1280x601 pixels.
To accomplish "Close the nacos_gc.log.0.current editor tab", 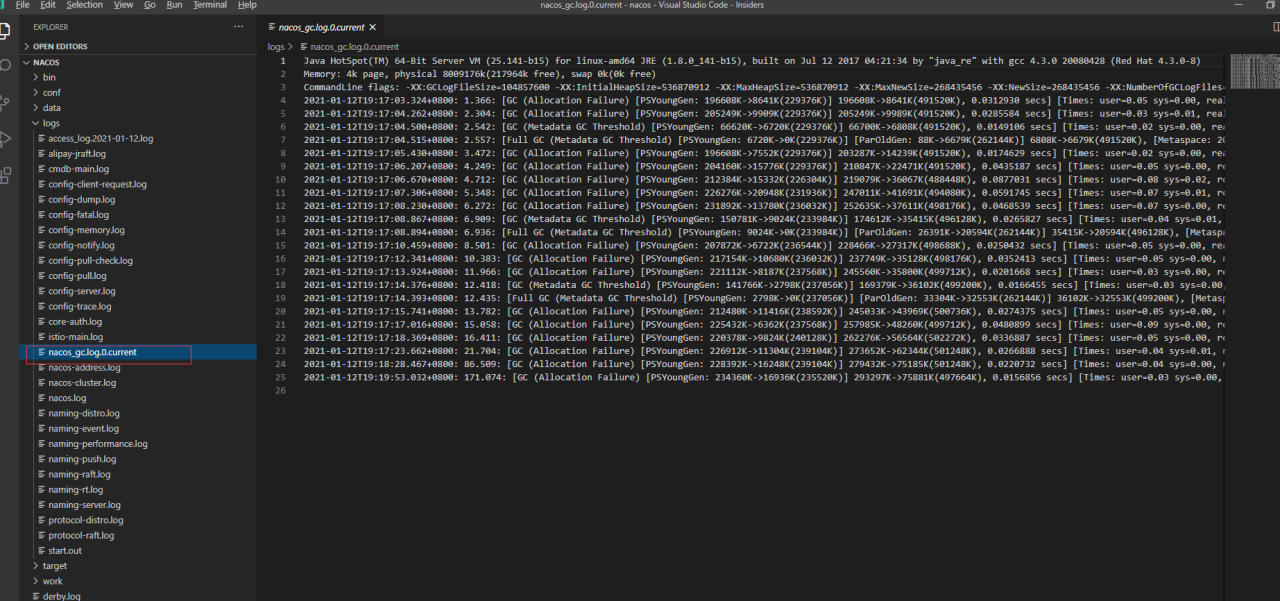I will point(373,27).
